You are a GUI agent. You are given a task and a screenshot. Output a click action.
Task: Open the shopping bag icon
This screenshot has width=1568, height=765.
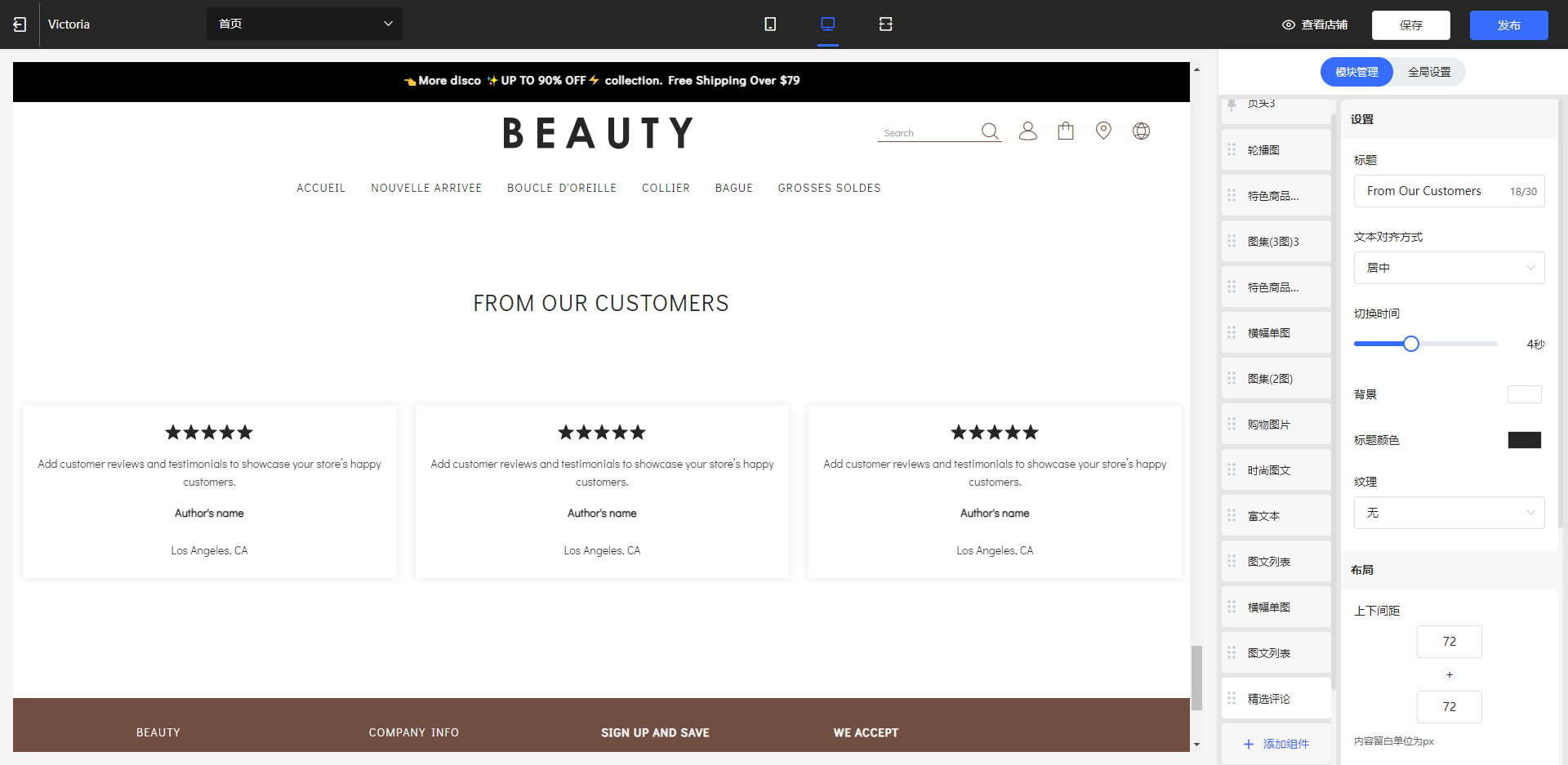1066,131
